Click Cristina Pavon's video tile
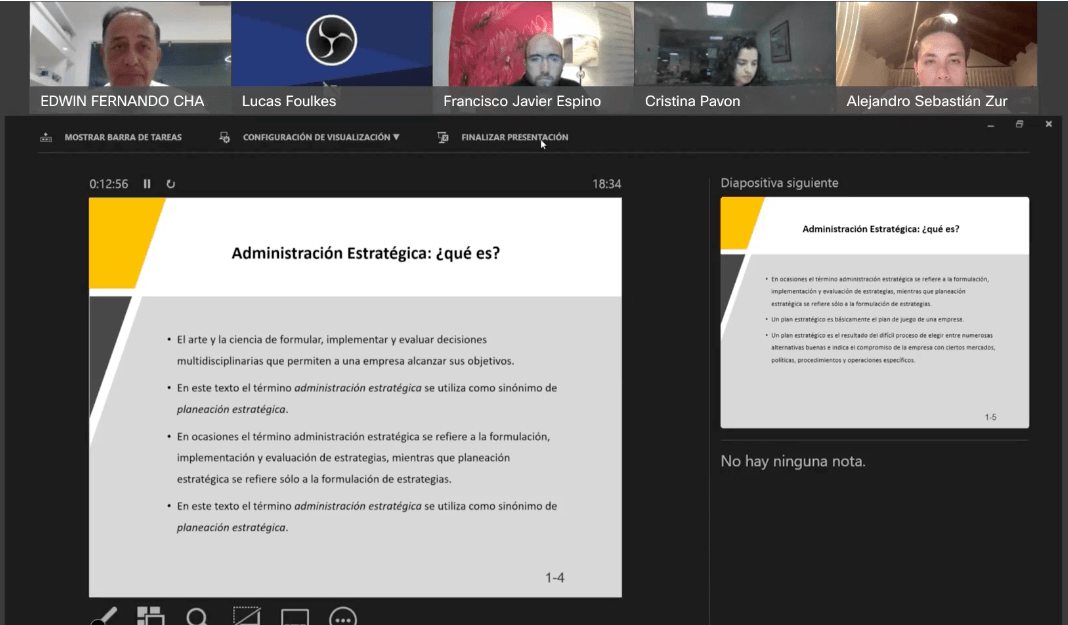Viewport: 1068px width, 625px height. click(x=733, y=45)
